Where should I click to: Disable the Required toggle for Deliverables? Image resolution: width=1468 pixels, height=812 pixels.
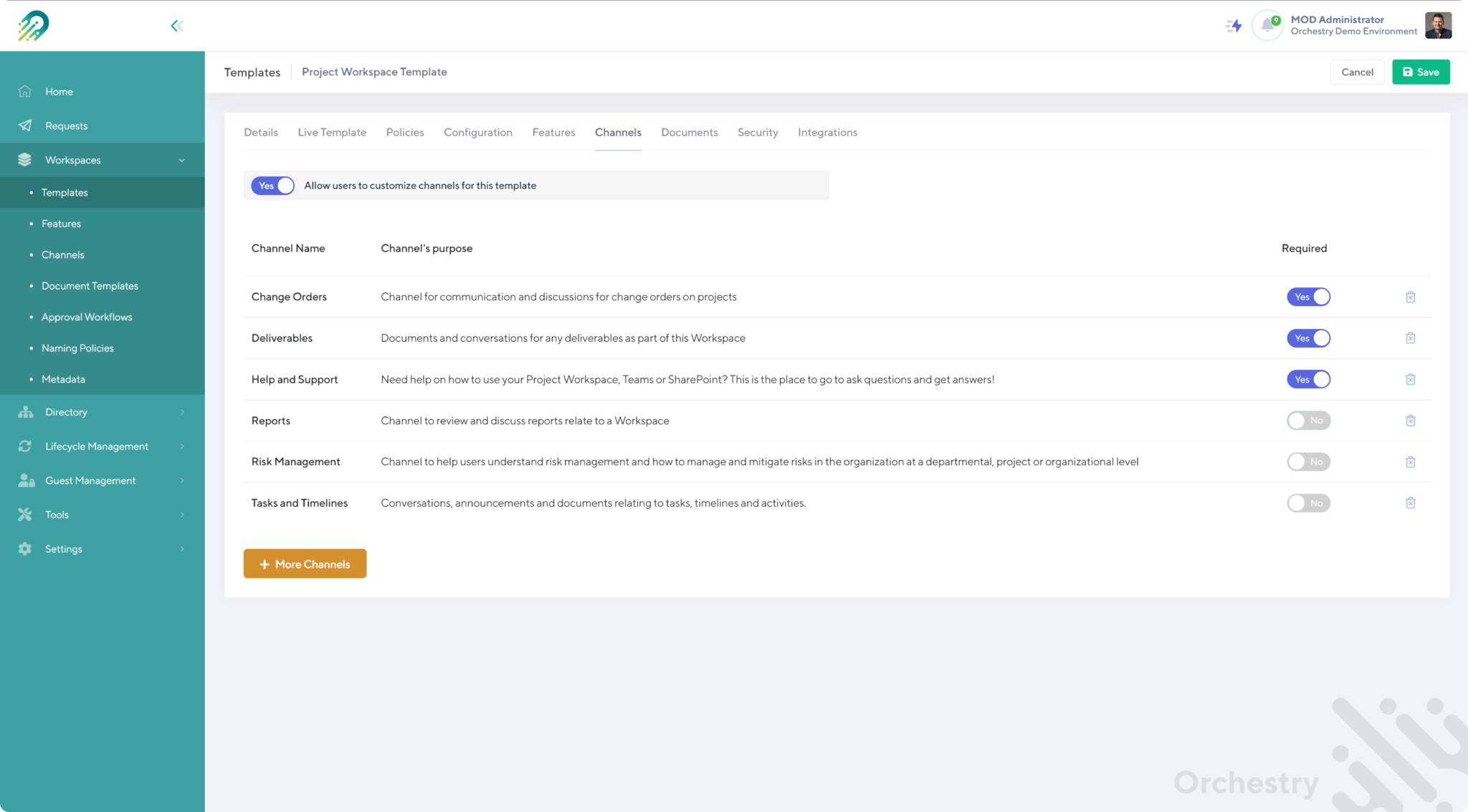pos(1308,338)
